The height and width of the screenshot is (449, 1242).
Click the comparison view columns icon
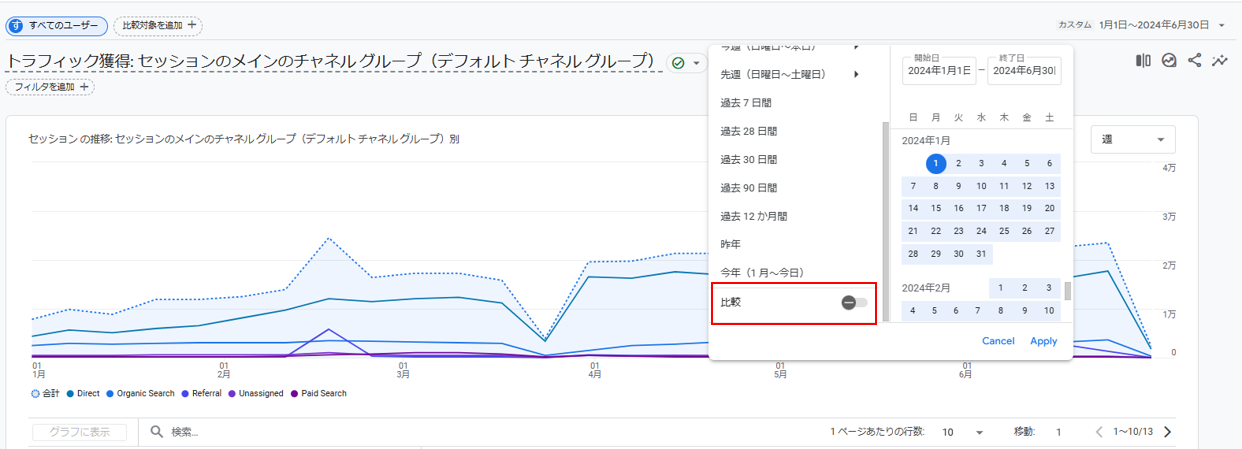pyautogui.click(x=1143, y=61)
